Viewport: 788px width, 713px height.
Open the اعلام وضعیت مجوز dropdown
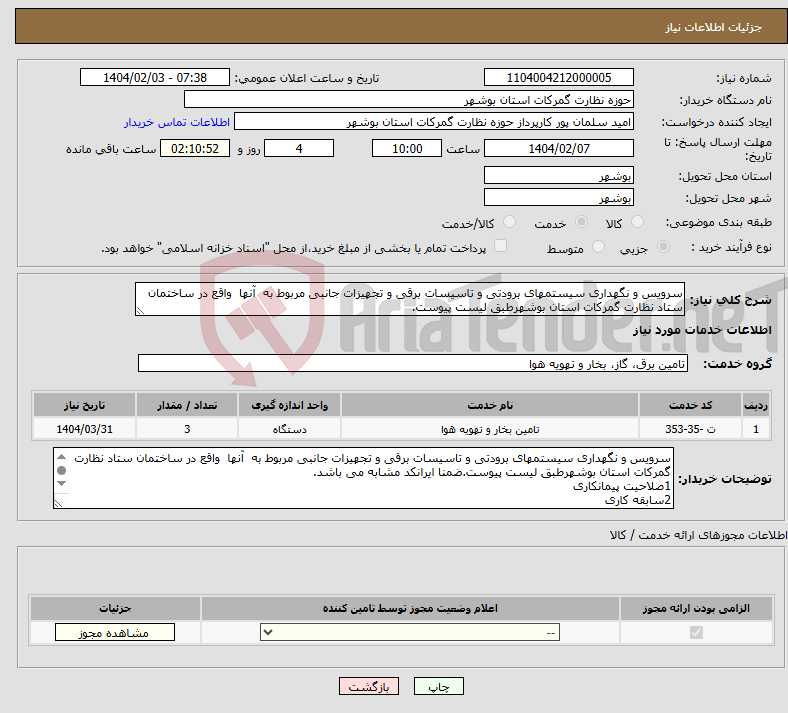point(410,633)
